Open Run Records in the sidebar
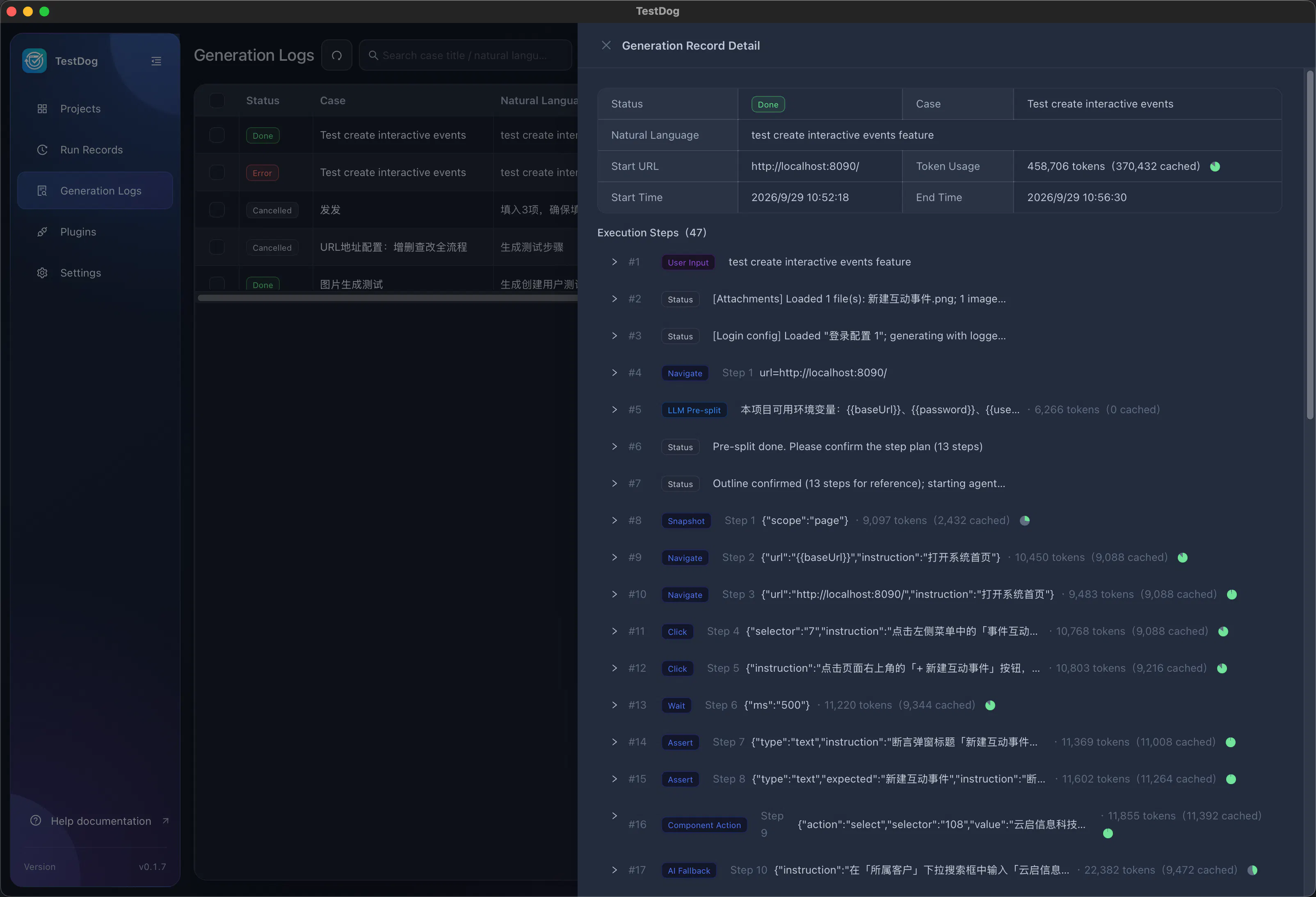The height and width of the screenshot is (897, 1316). click(95, 149)
